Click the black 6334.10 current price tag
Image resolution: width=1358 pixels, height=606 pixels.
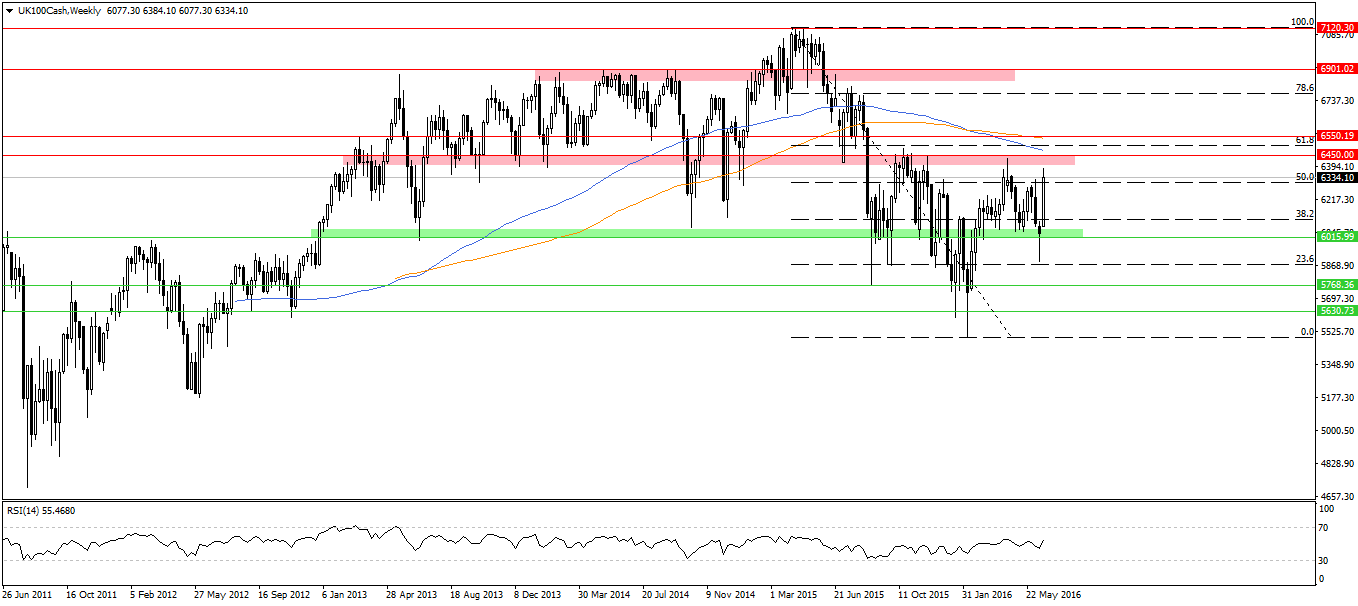(1334, 178)
